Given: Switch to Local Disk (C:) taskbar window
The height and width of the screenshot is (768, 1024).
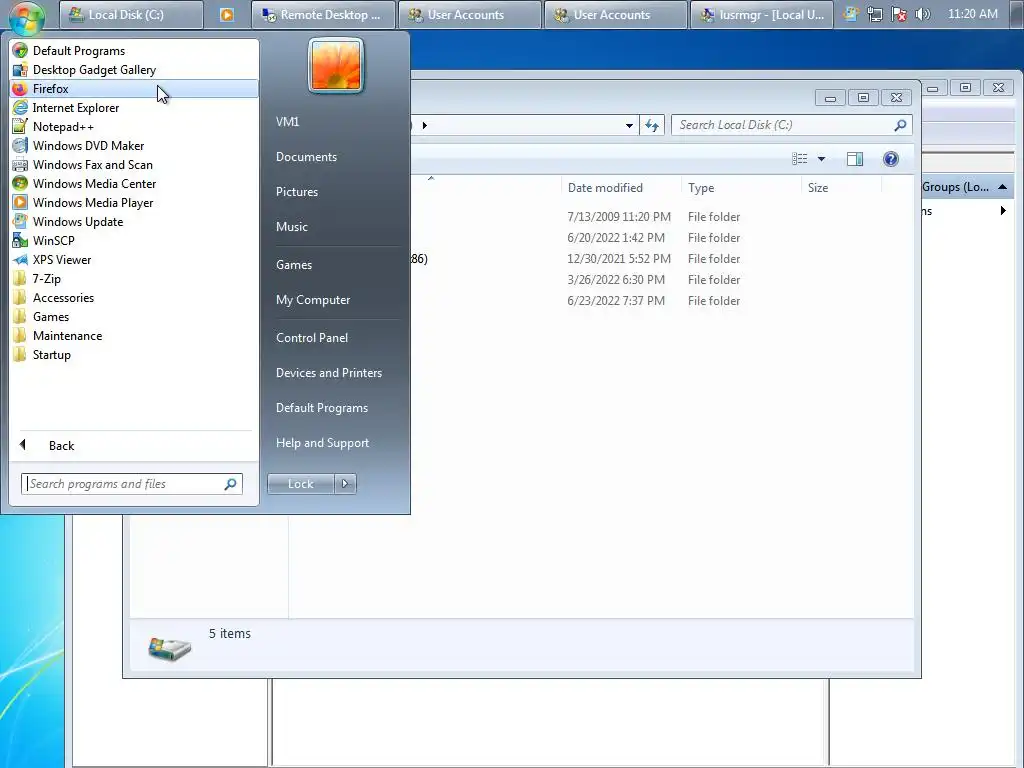Looking at the screenshot, I should click(x=131, y=14).
